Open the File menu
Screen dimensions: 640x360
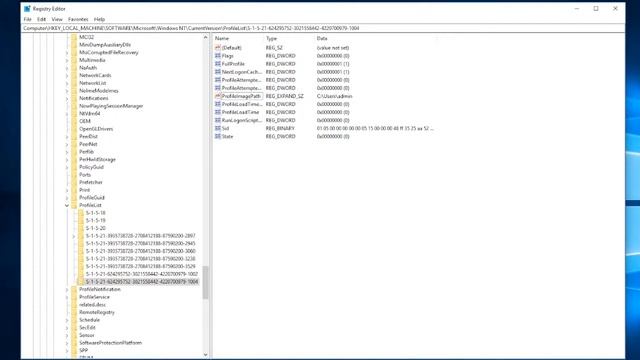(27, 19)
